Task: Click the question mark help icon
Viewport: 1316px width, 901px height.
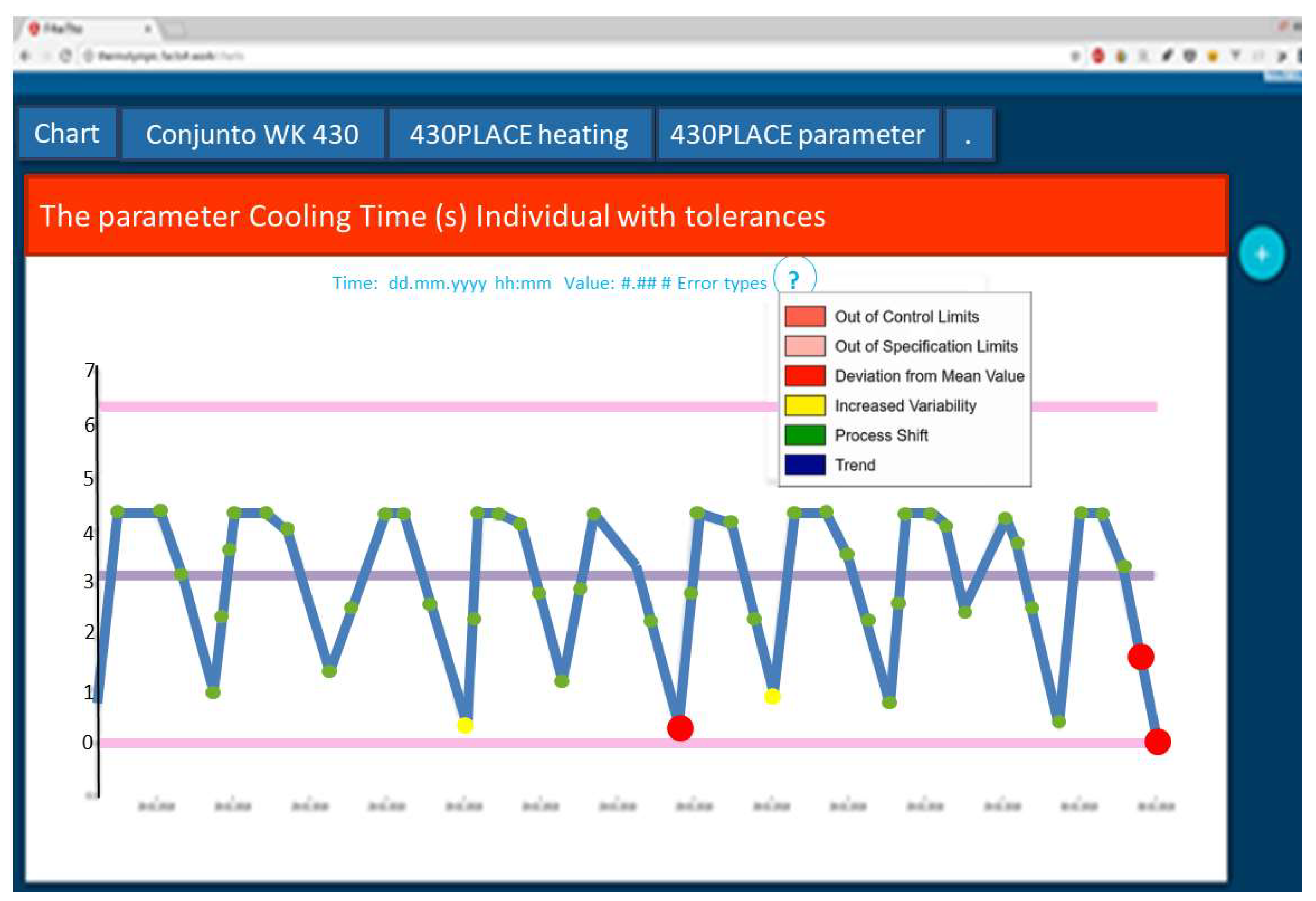Action: click(x=794, y=280)
